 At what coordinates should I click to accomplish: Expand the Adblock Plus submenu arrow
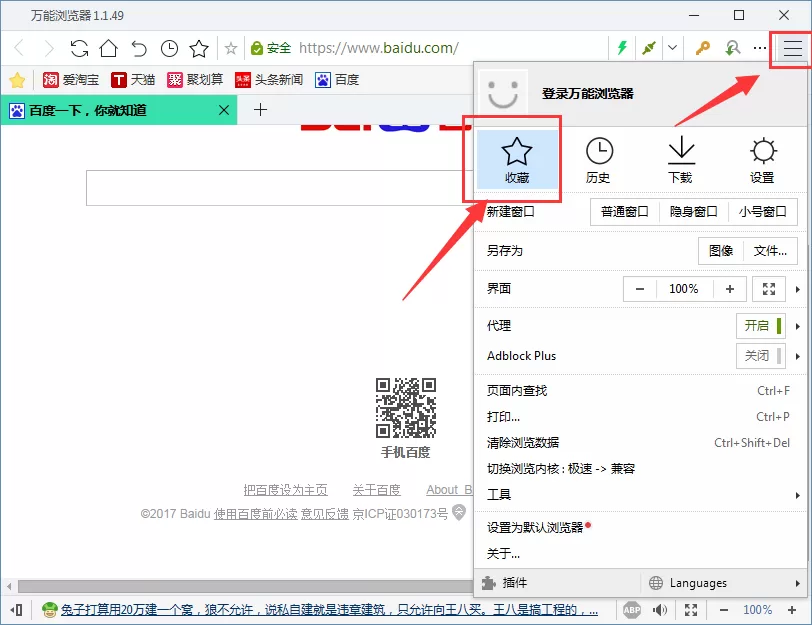tap(798, 356)
